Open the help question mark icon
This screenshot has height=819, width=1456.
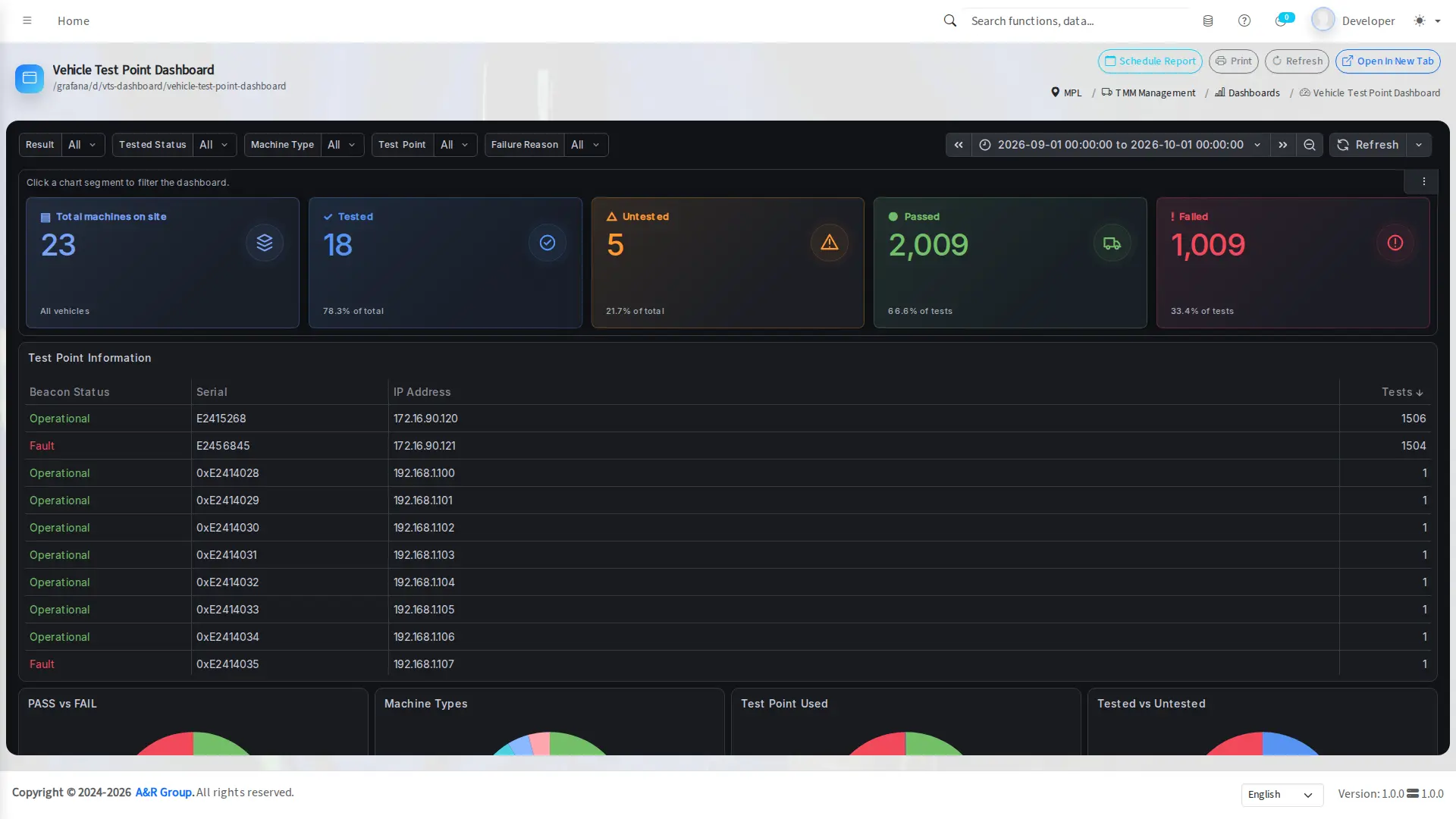1244,20
